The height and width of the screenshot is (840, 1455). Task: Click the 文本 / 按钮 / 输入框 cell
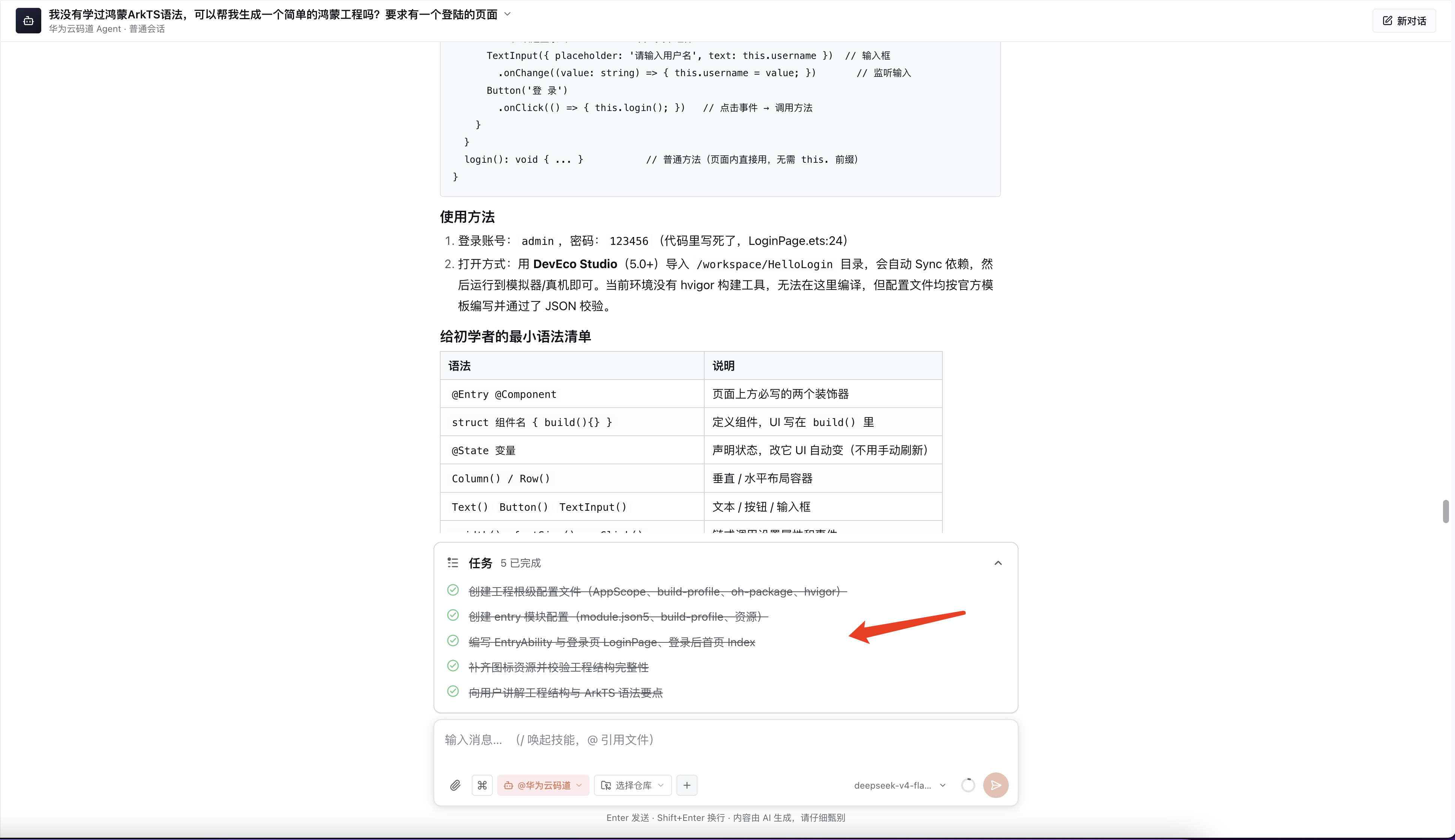point(823,507)
